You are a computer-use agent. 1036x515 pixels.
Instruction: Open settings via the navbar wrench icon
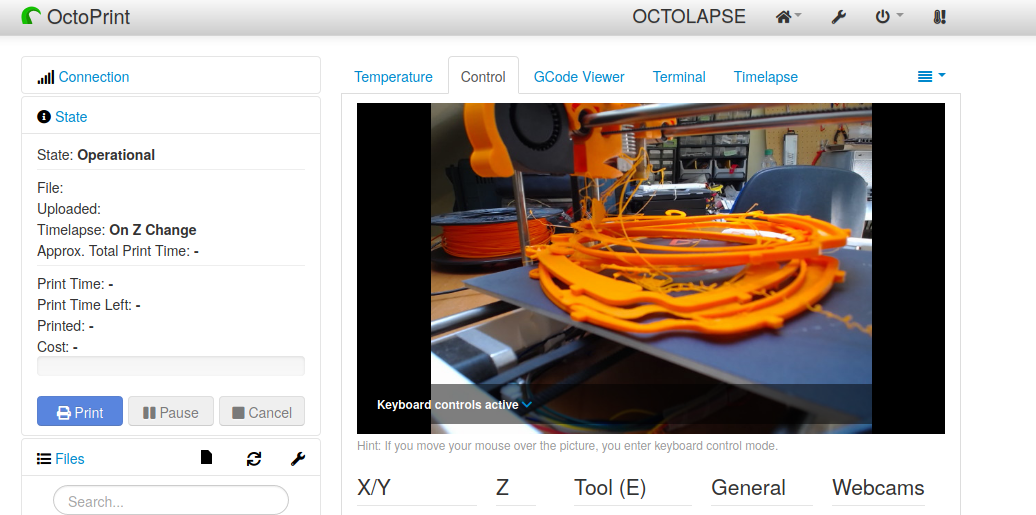coord(838,17)
